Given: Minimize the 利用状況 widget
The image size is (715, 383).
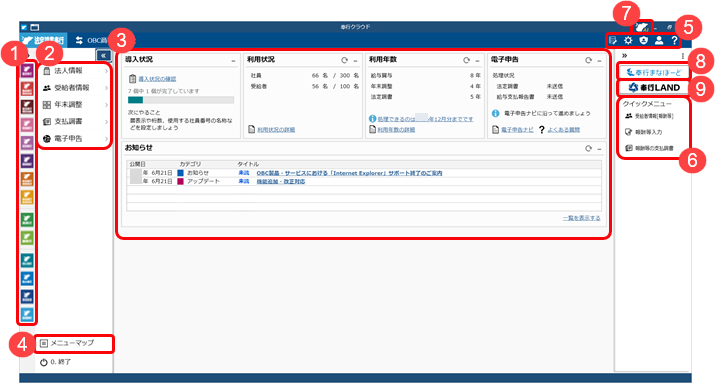Looking at the screenshot, I should click(356, 61).
